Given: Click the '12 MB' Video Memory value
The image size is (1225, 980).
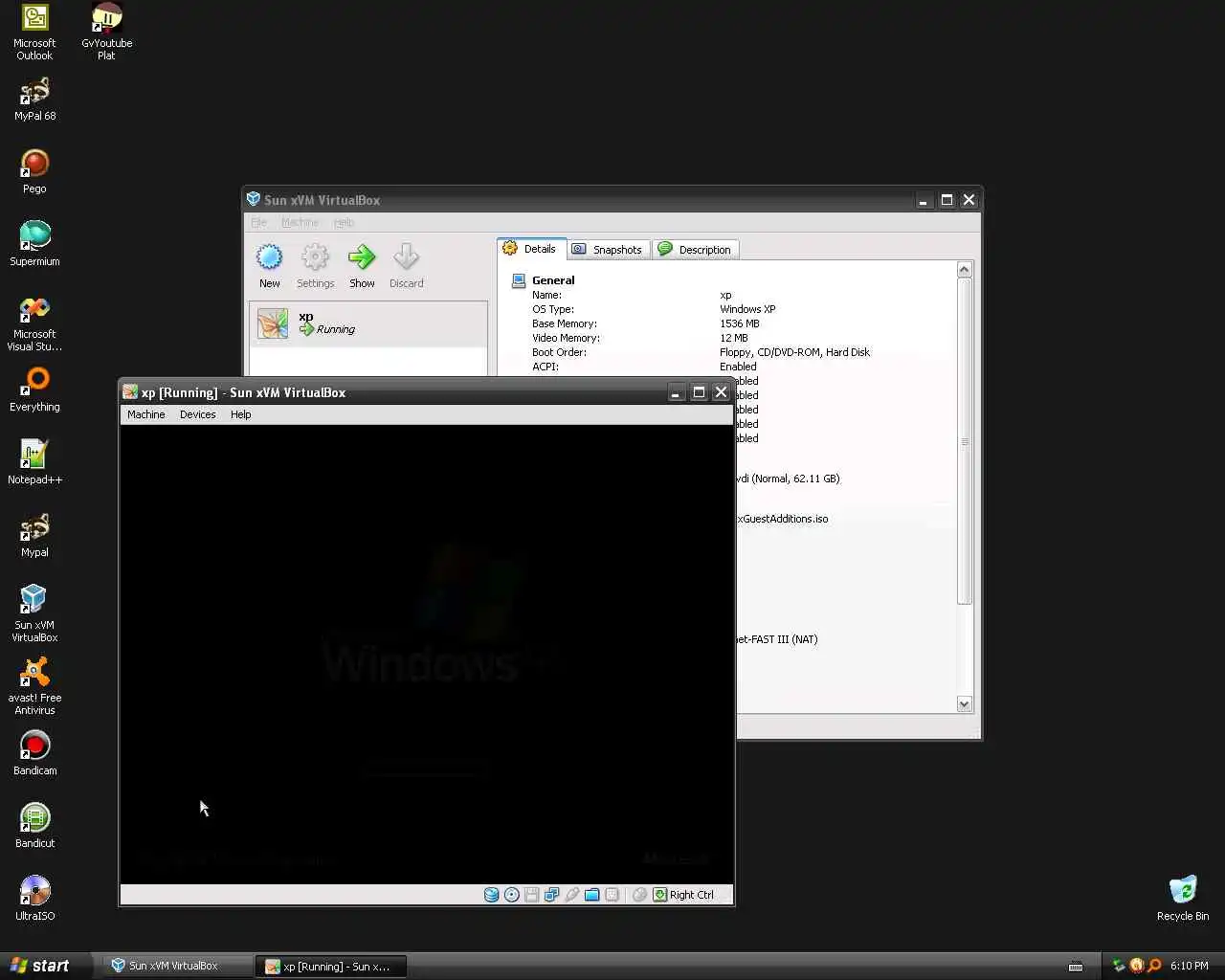Looking at the screenshot, I should (734, 338).
